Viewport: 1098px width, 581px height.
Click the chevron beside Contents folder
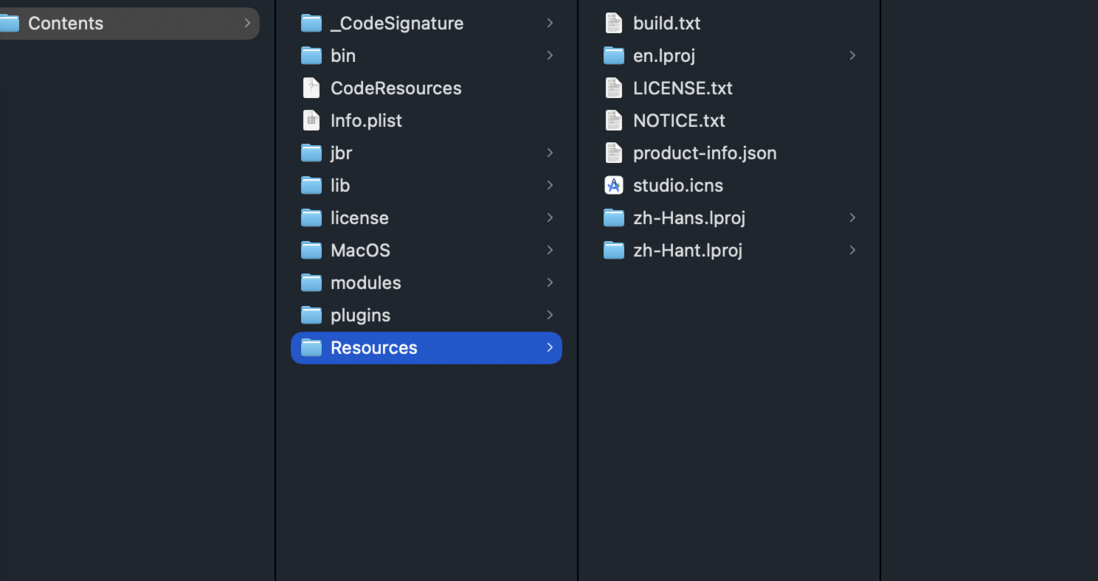247,23
